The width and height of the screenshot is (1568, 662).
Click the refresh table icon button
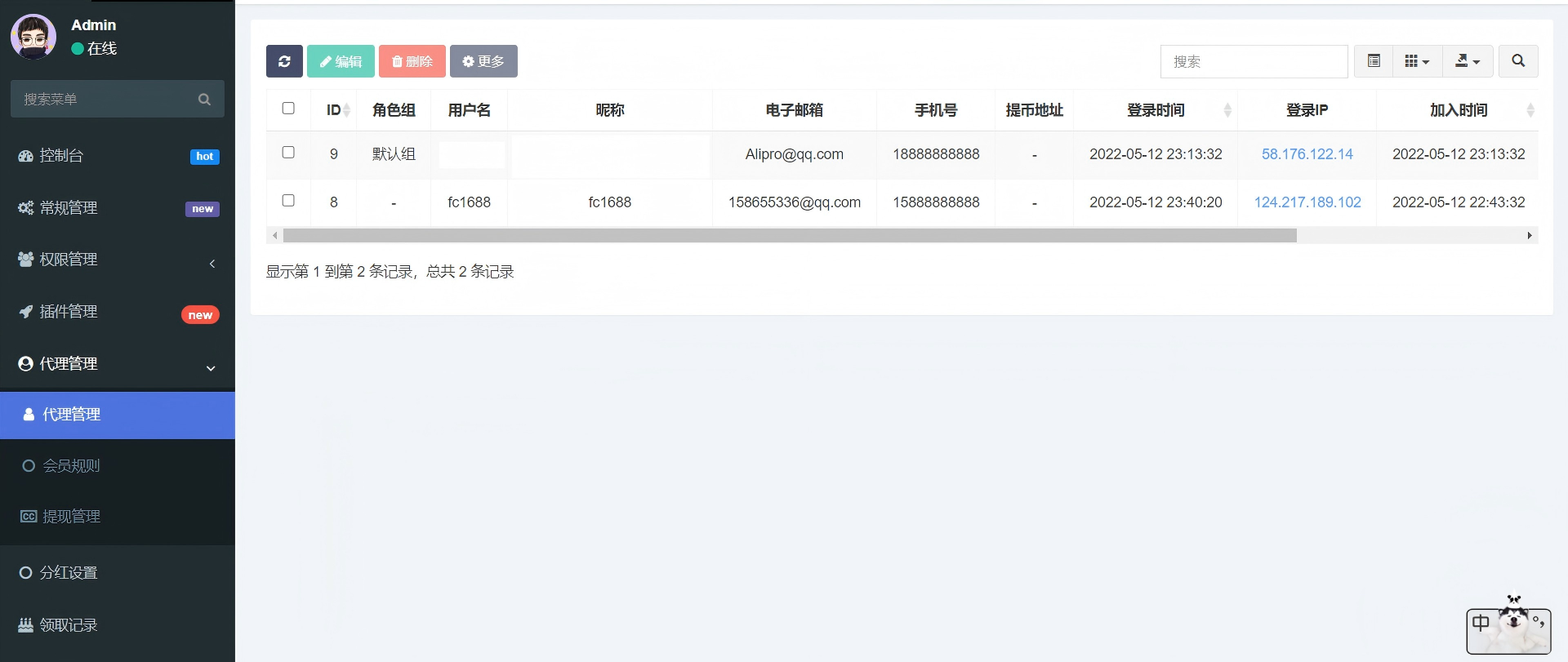(284, 61)
